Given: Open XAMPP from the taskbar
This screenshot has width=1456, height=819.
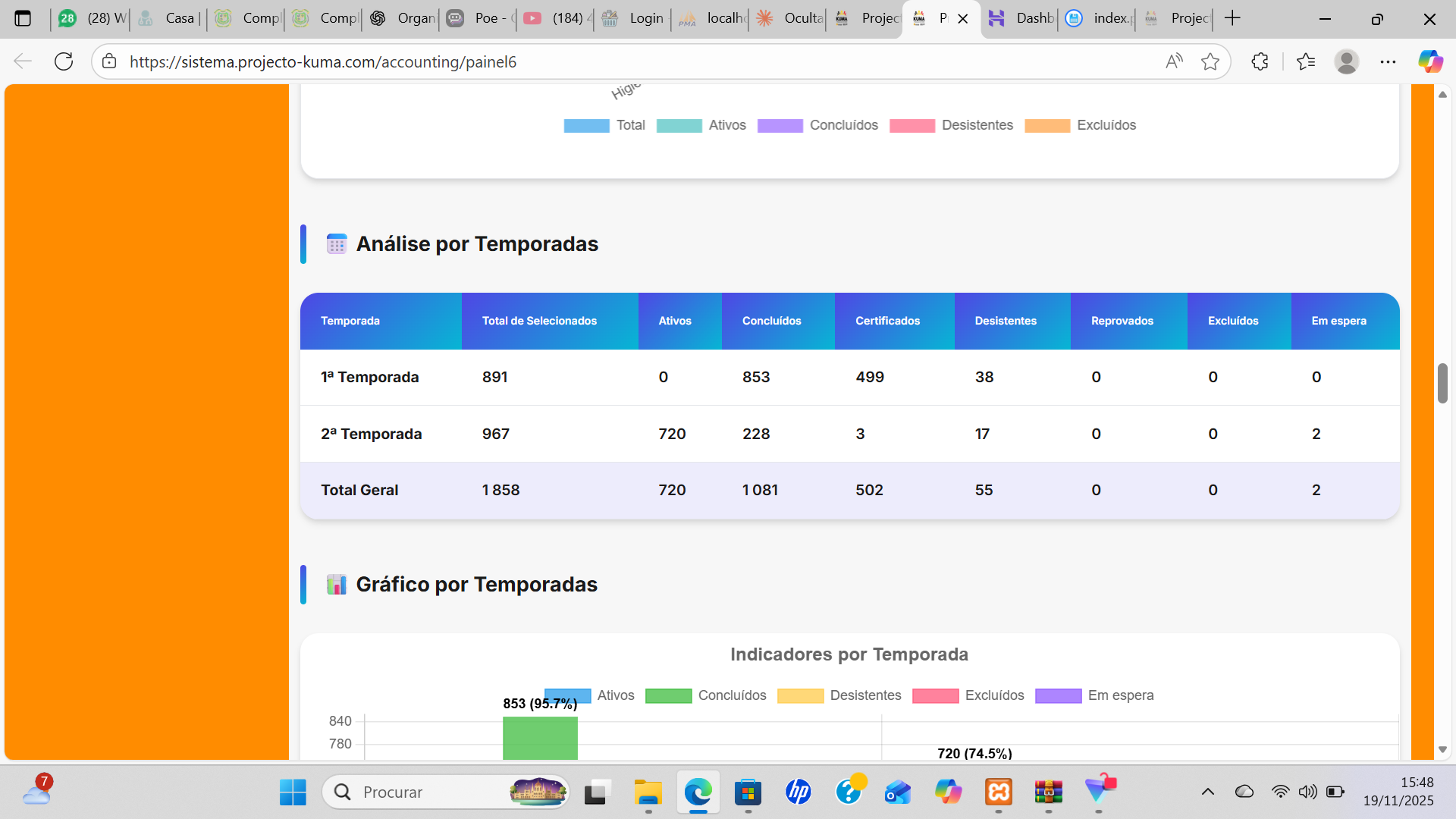Looking at the screenshot, I should [998, 792].
